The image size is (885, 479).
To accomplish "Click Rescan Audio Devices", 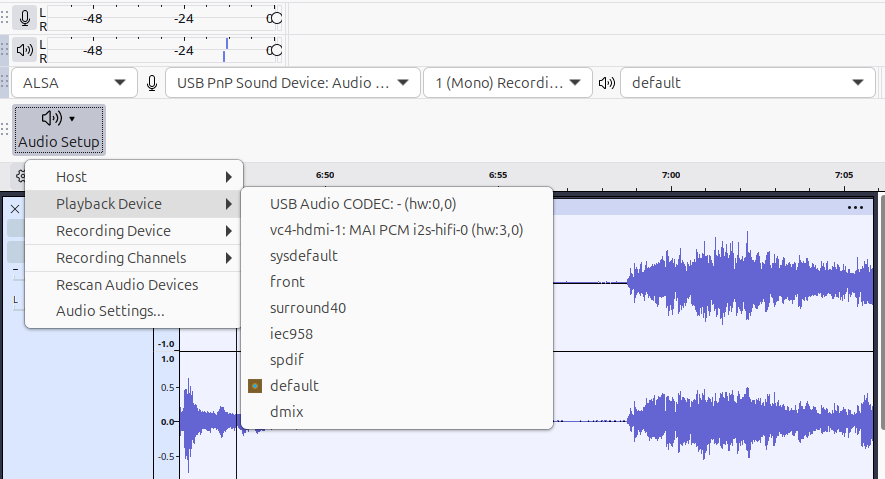I will pos(127,285).
